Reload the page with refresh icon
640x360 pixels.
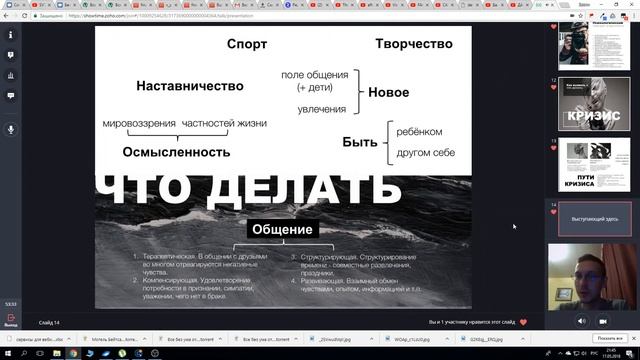[x=24, y=16]
